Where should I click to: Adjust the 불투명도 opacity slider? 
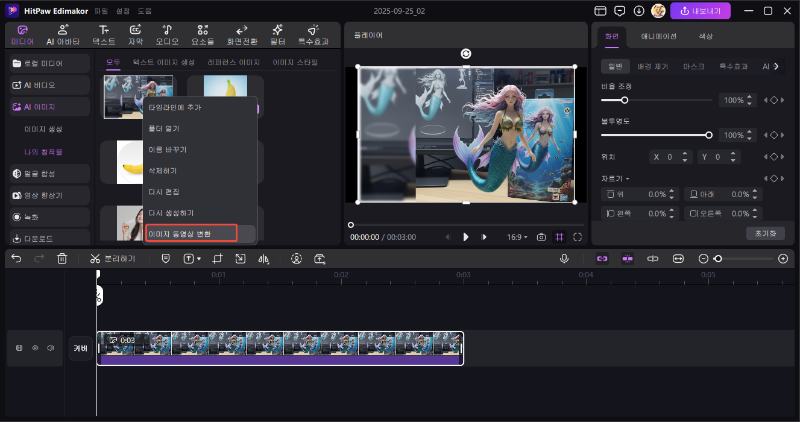pos(656,135)
